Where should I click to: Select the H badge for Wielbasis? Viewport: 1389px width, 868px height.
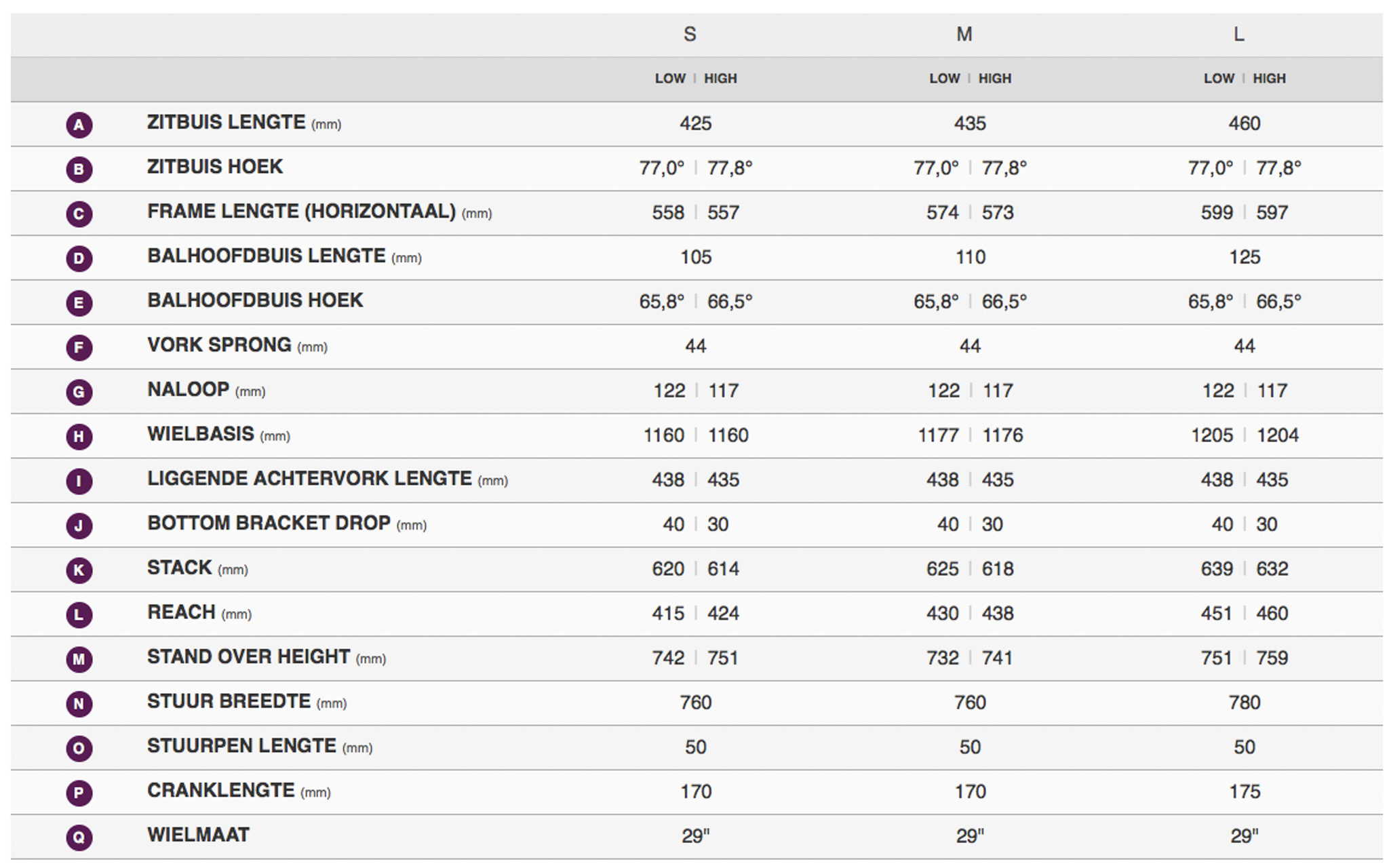point(79,437)
